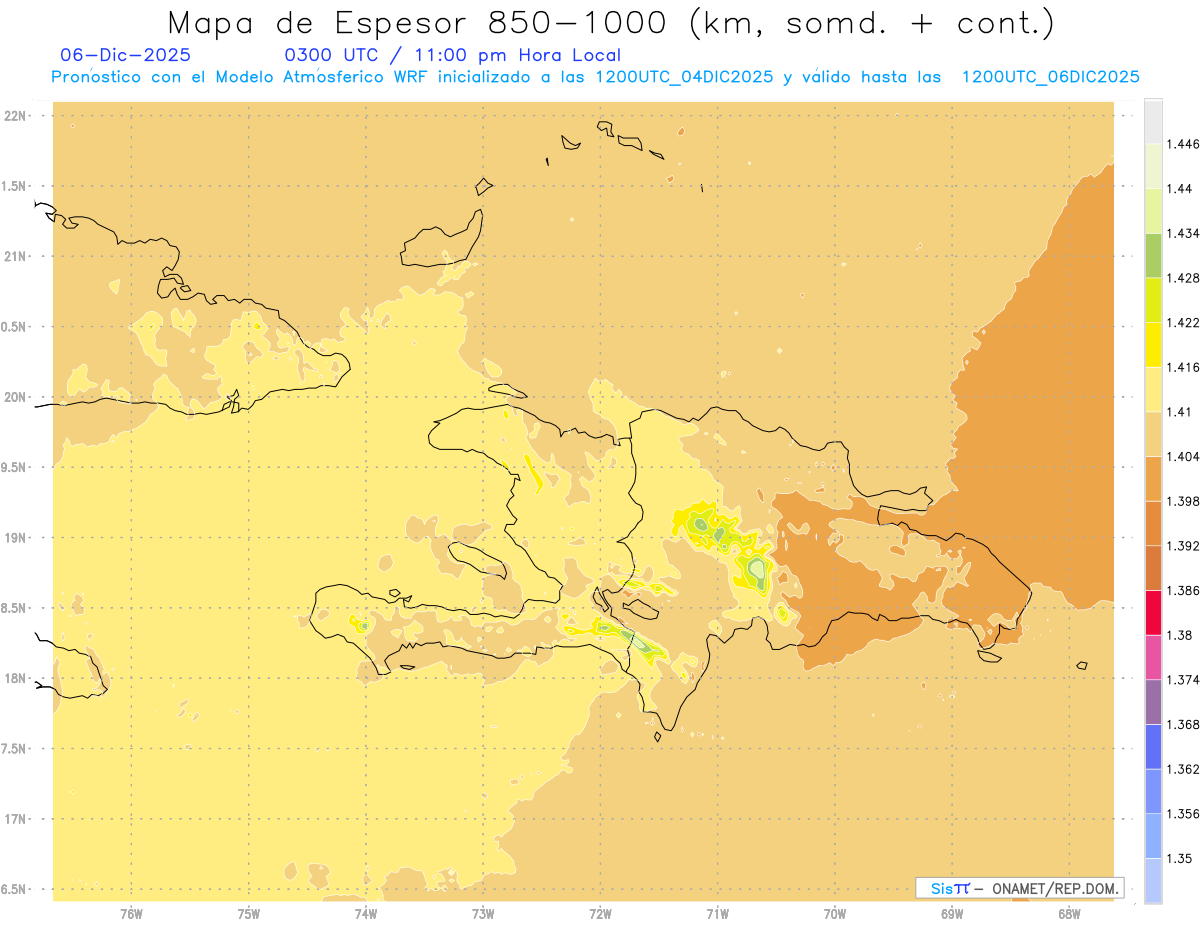Click the '0300 UTC / 11:00 pm Hora Local' text
The image size is (1200, 927).
pos(453,55)
